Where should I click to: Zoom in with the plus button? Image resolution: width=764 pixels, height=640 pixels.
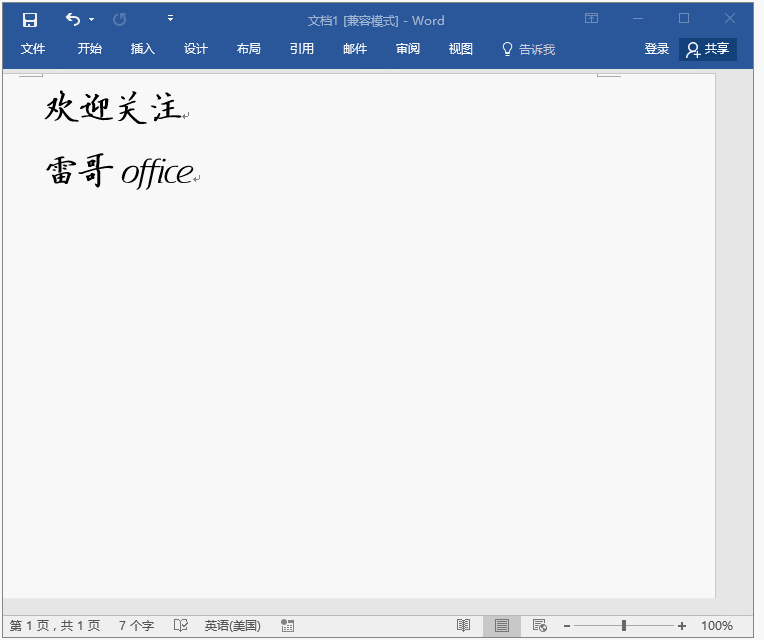(682, 626)
